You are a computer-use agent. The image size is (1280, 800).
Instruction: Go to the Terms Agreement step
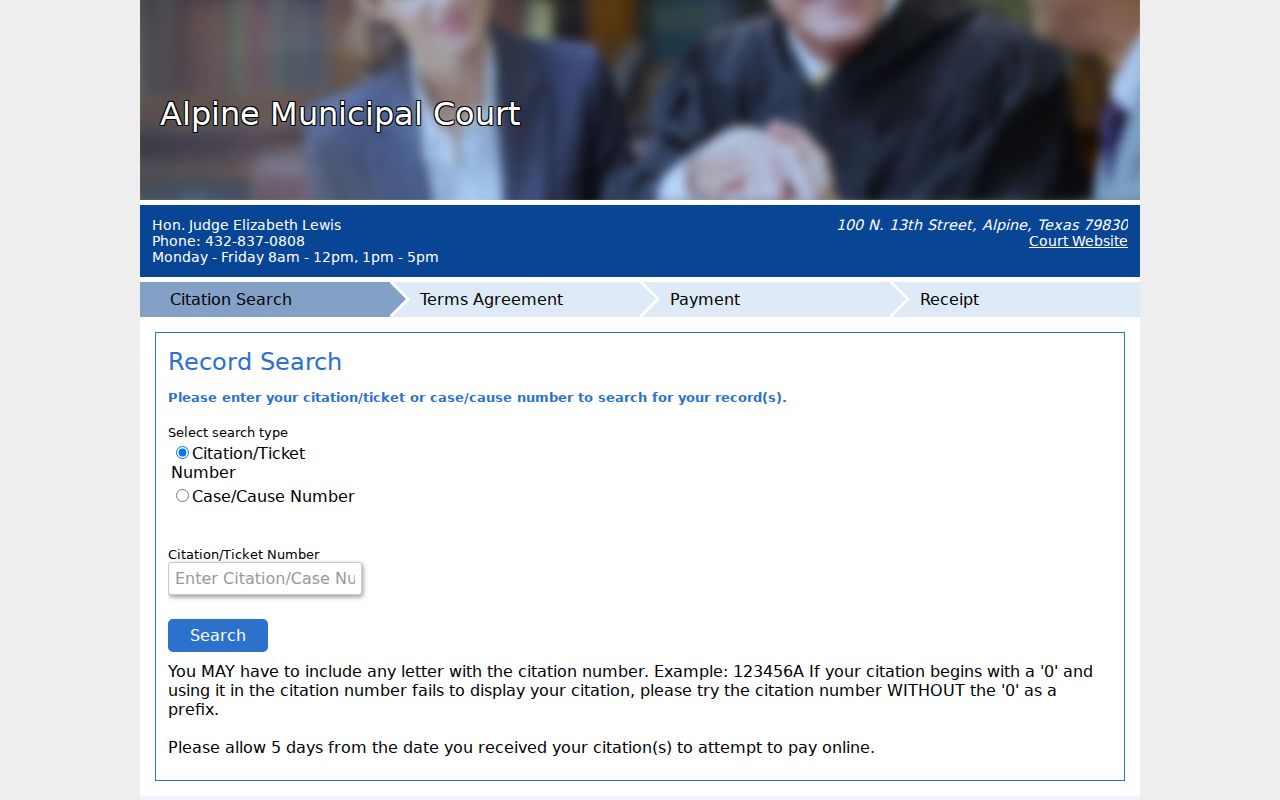[x=515, y=300]
